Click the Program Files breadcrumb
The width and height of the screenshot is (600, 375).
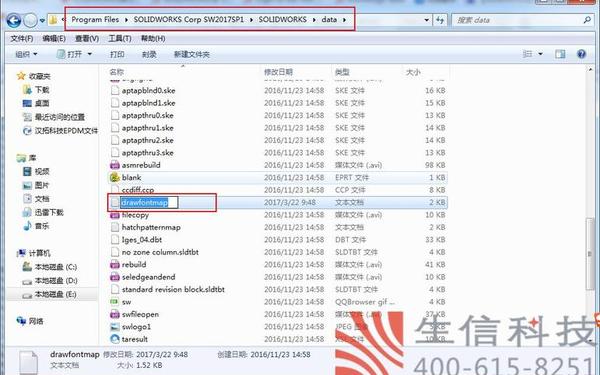tap(95, 20)
